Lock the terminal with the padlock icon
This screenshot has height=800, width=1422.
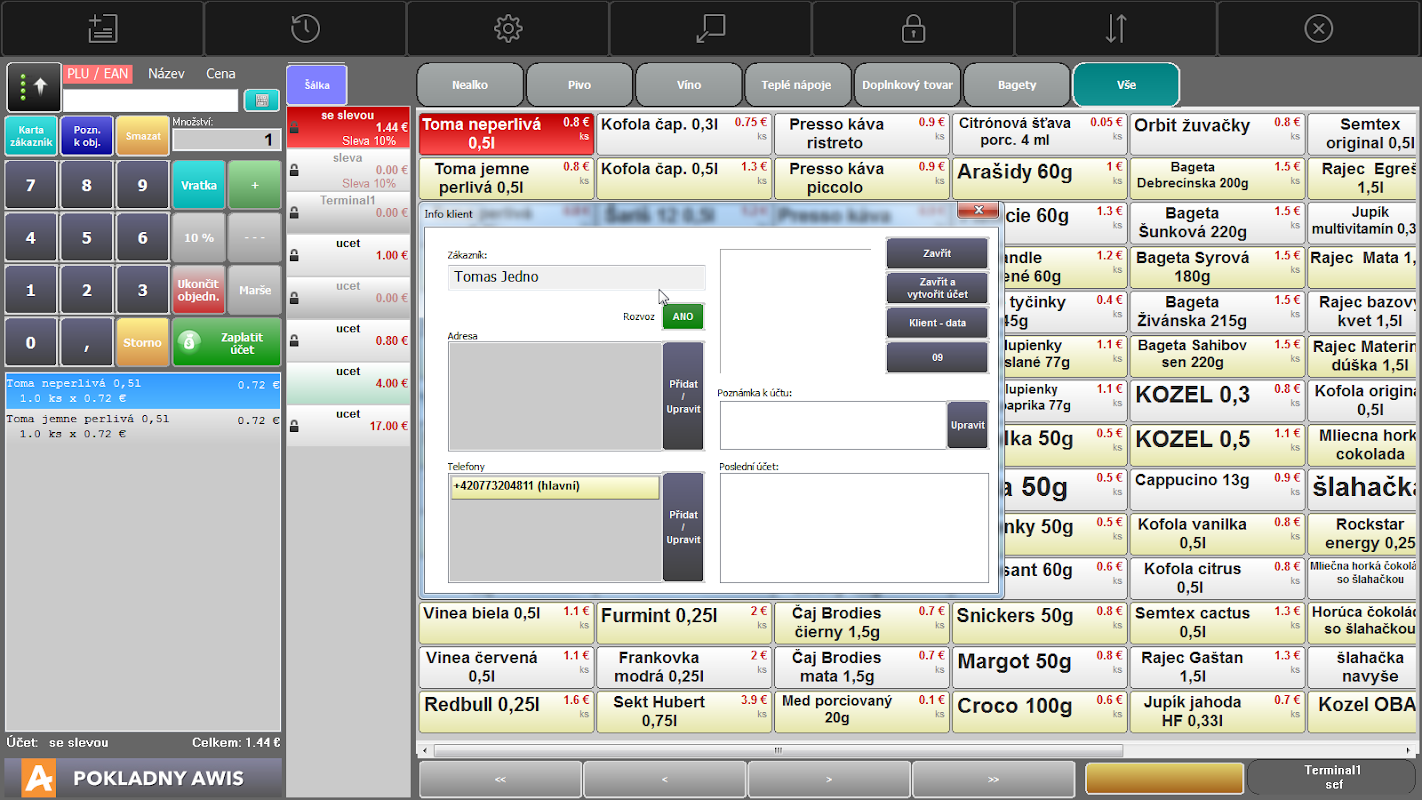point(913,28)
